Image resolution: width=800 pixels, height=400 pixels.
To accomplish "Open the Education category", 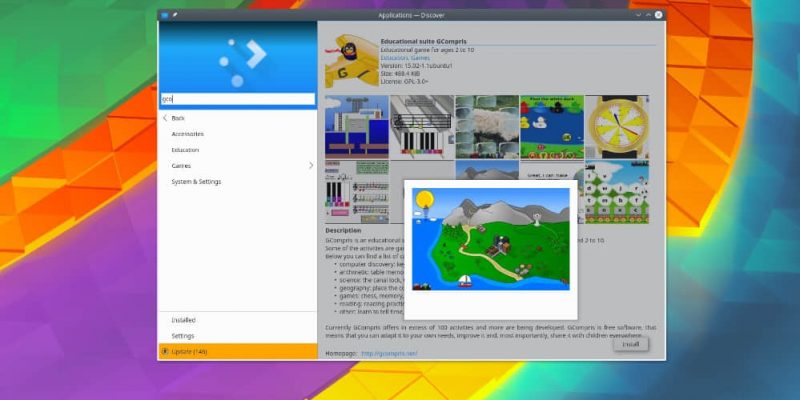I will (x=238, y=150).
